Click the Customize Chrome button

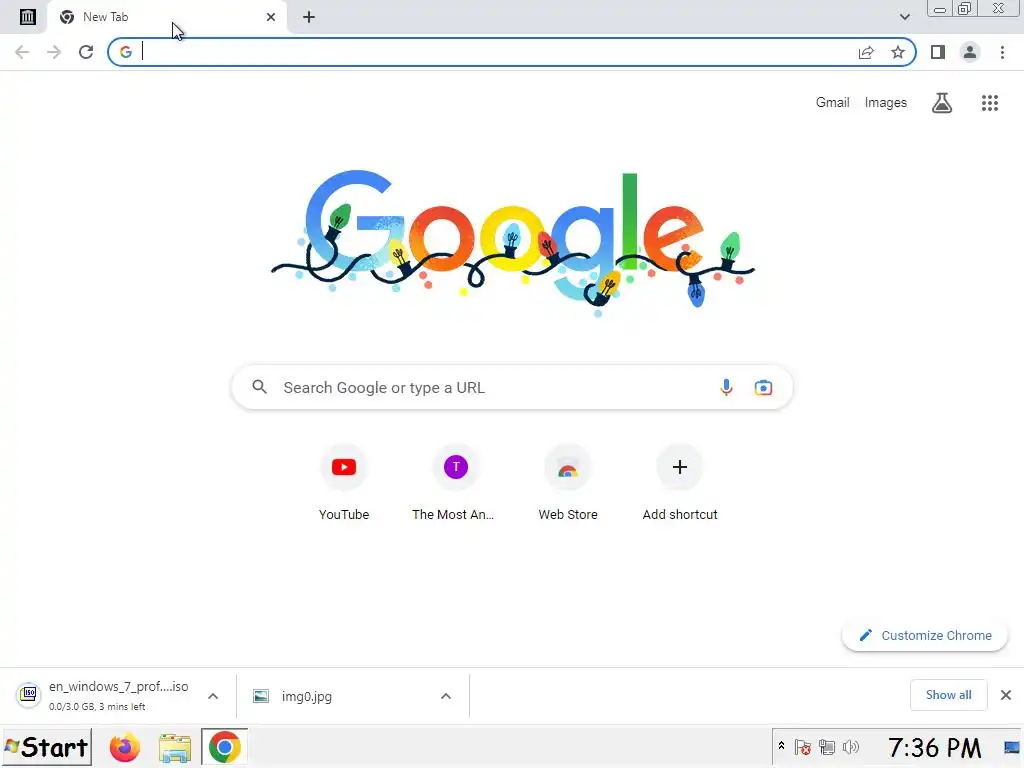pyautogui.click(x=925, y=635)
